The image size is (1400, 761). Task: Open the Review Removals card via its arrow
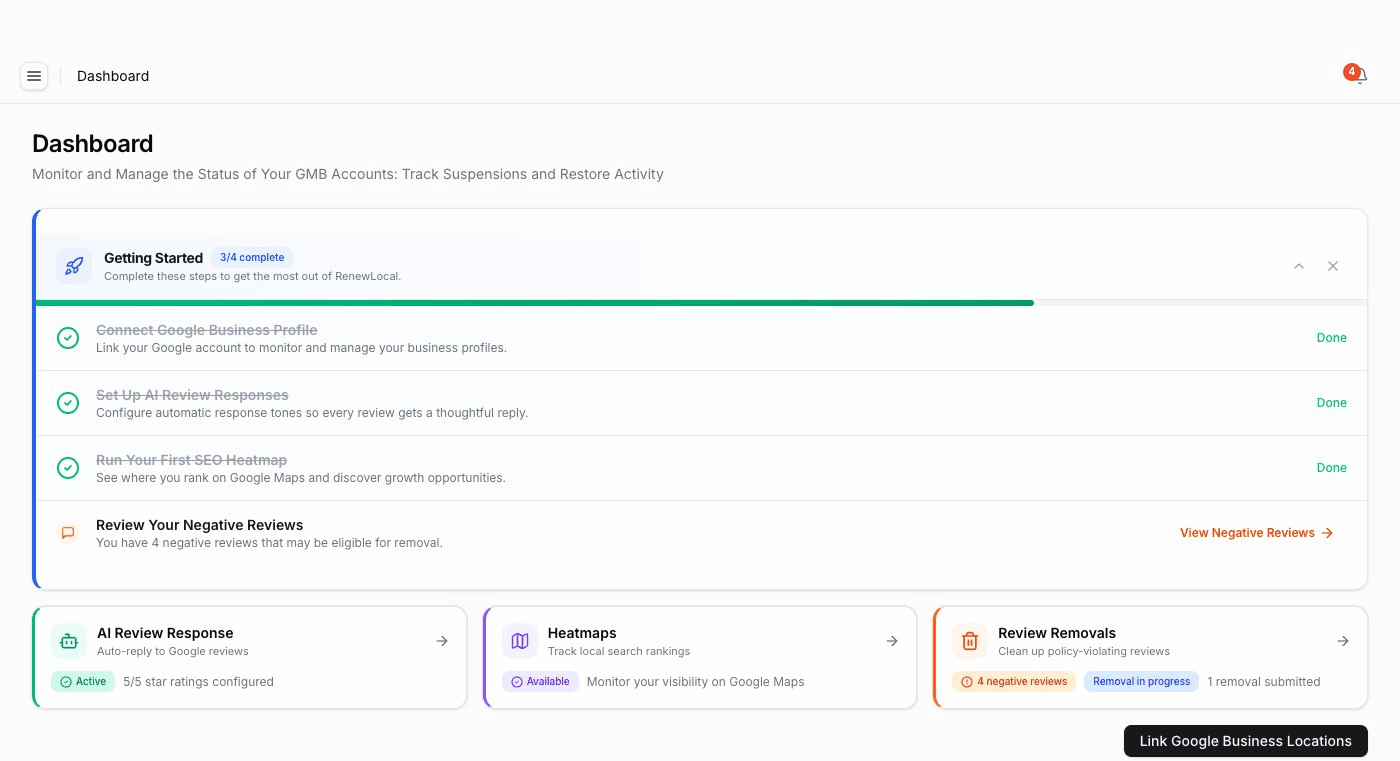pyautogui.click(x=1343, y=641)
